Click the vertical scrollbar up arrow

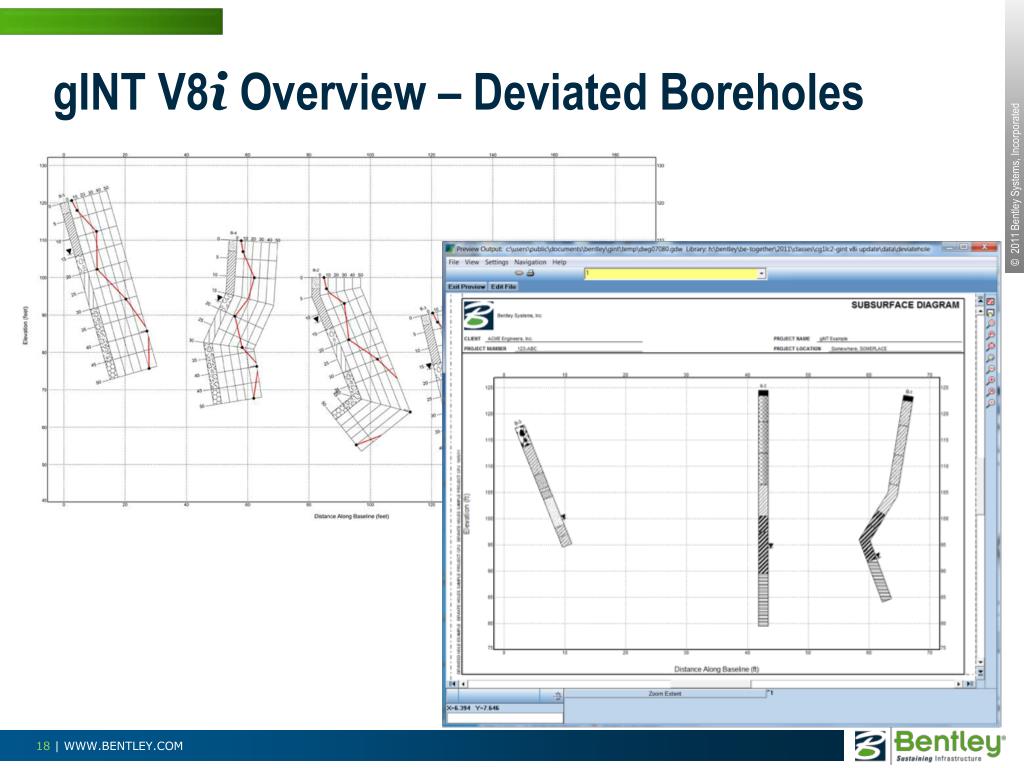tap(980, 311)
